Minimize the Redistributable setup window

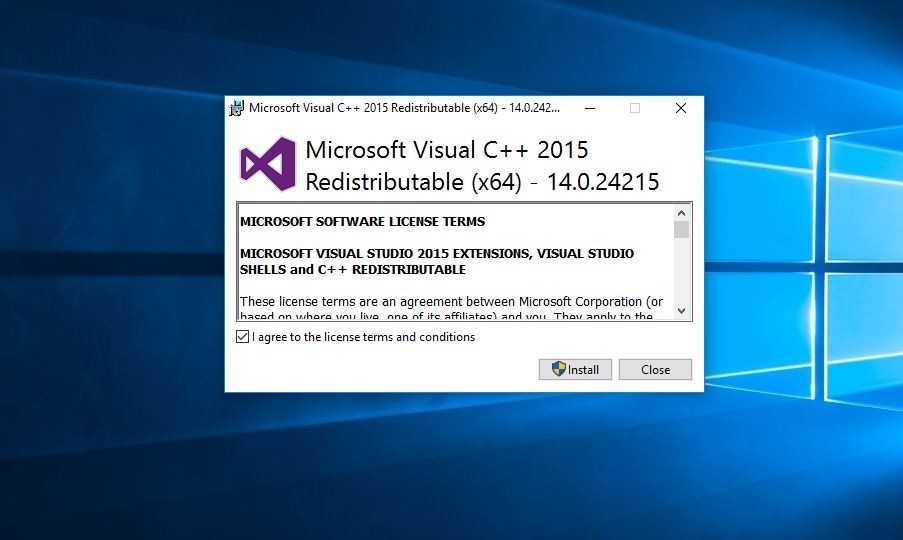(590, 108)
